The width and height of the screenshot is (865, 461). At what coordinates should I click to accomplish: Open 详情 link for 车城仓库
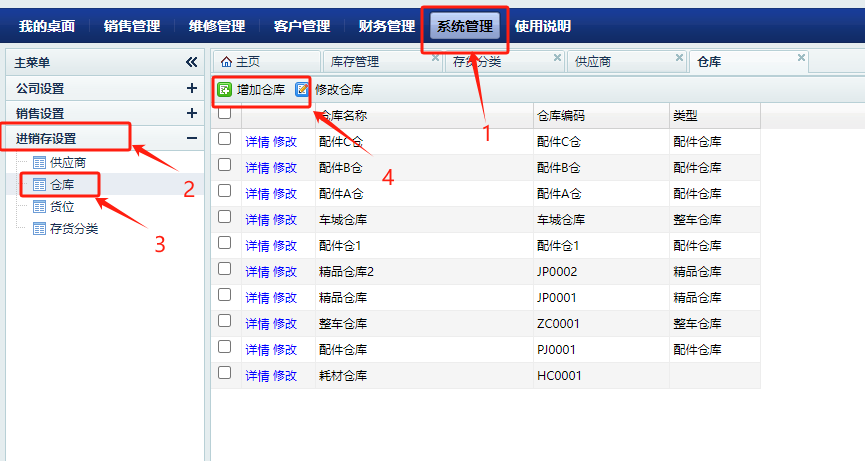coord(257,219)
